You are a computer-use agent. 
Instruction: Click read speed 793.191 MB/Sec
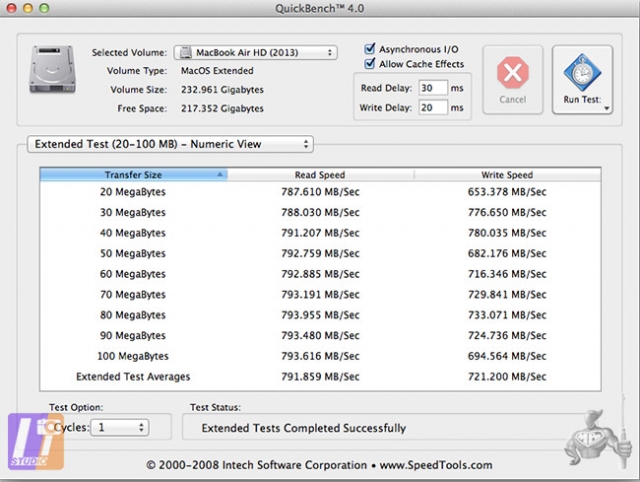coord(320,294)
